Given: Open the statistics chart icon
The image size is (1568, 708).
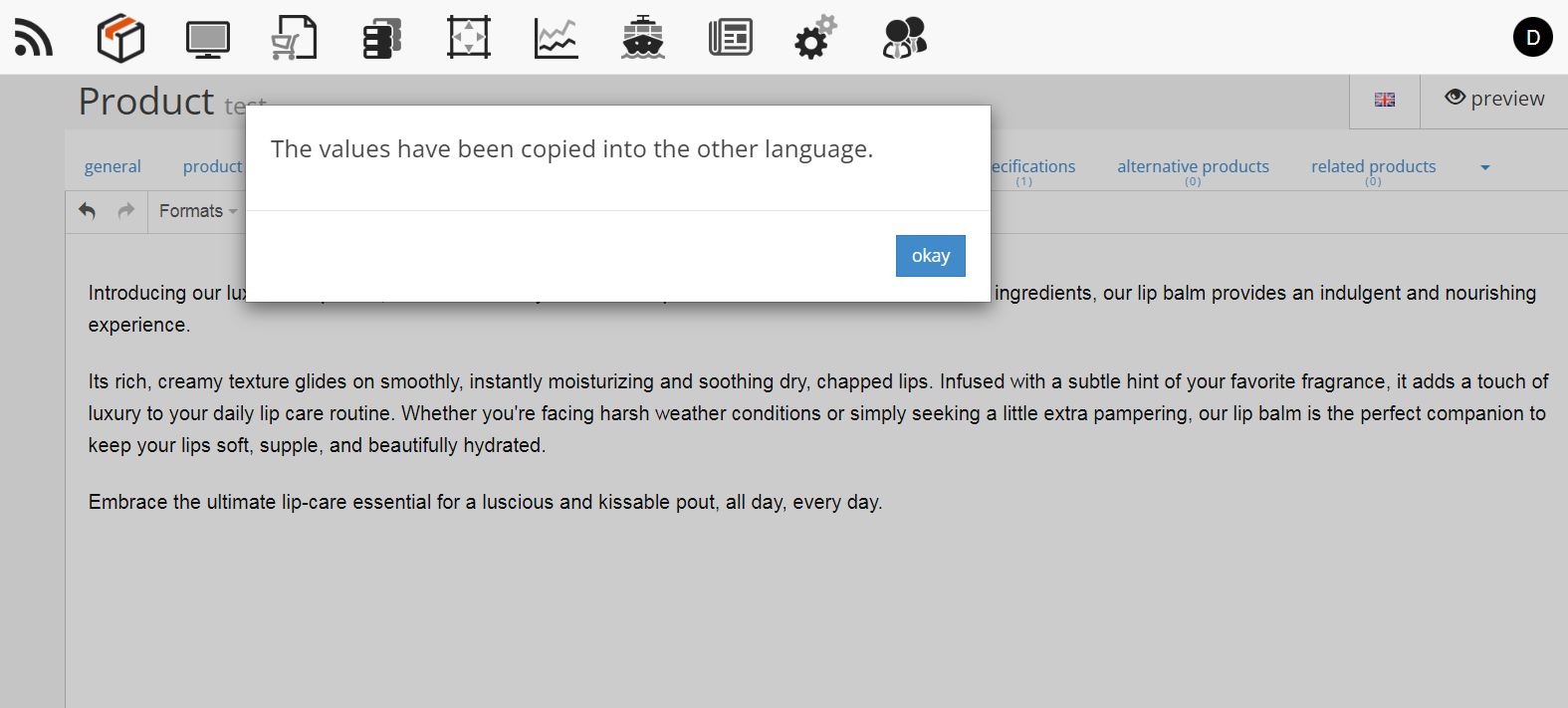Looking at the screenshot, I should tap(556, 39).
